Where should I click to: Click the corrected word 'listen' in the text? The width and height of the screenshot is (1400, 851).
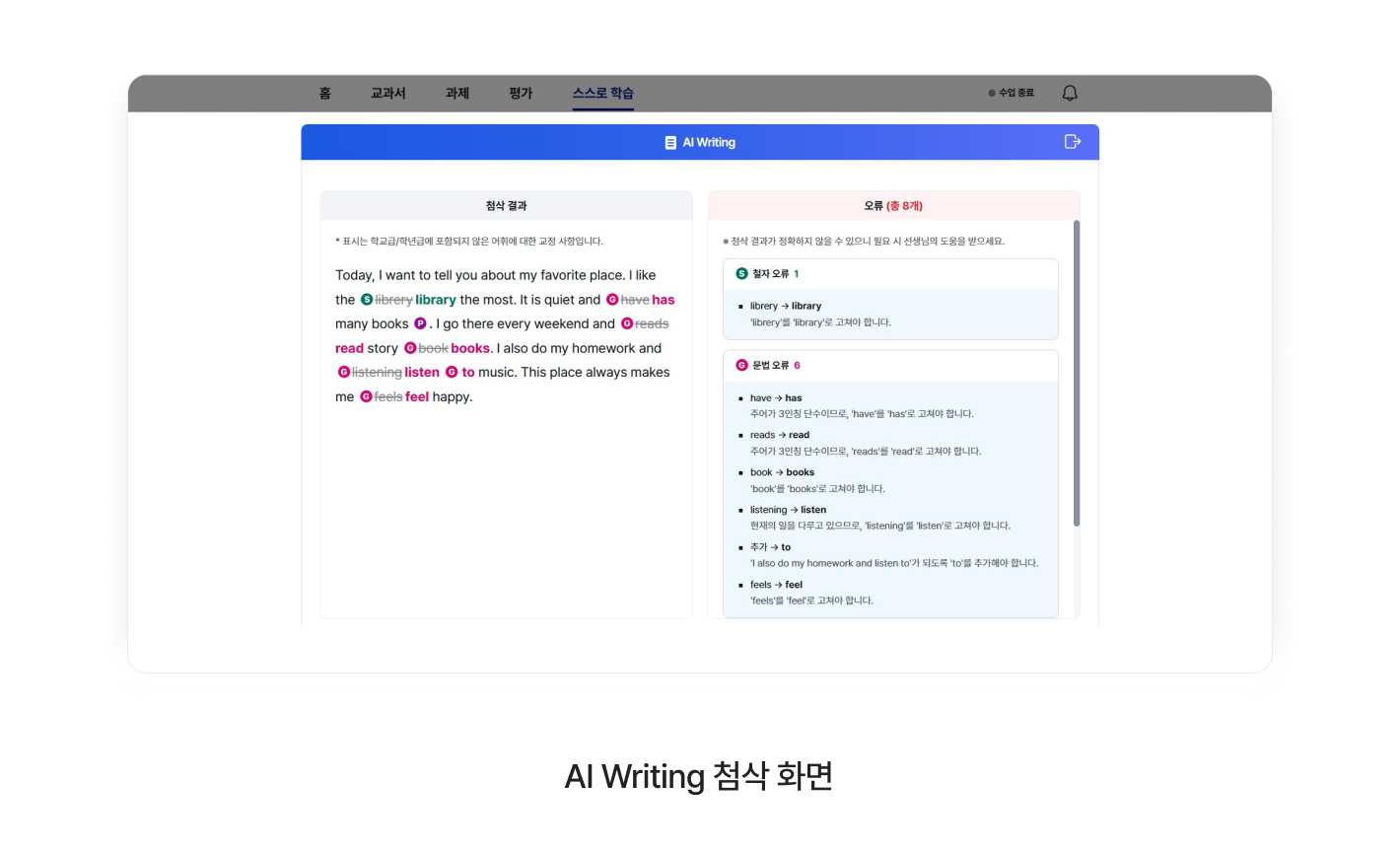coord(422,372)
